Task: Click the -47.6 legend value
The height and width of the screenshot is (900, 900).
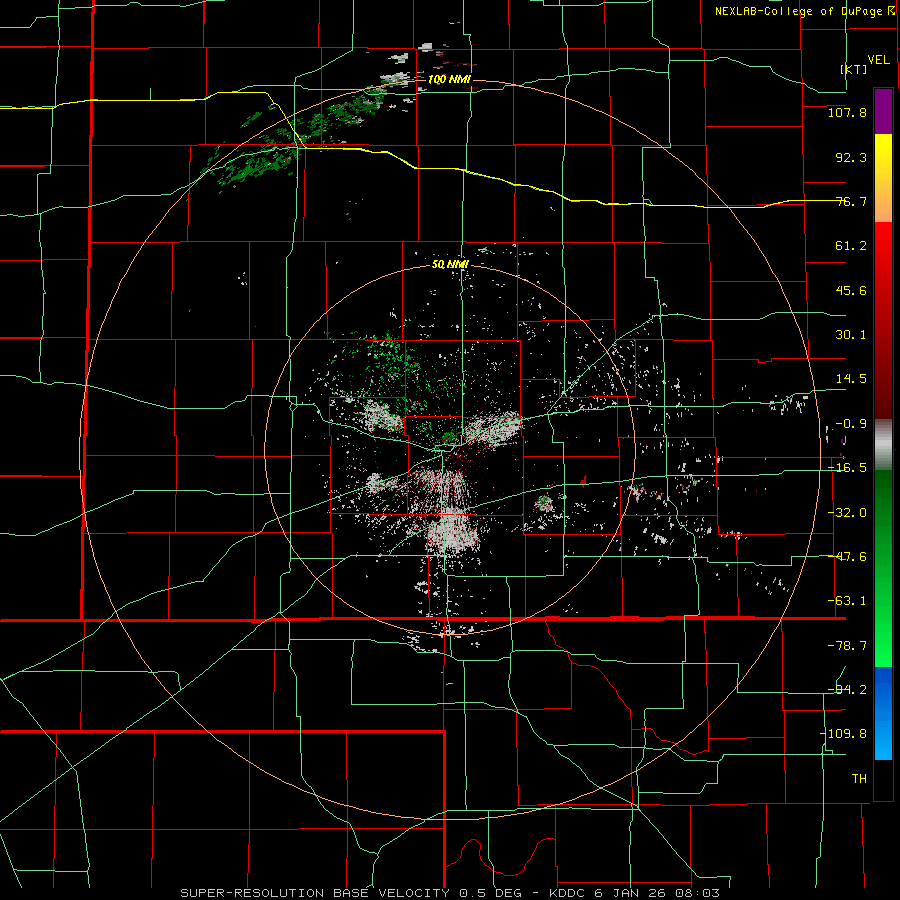Action: pyautogui.click(x=847, y=557)
